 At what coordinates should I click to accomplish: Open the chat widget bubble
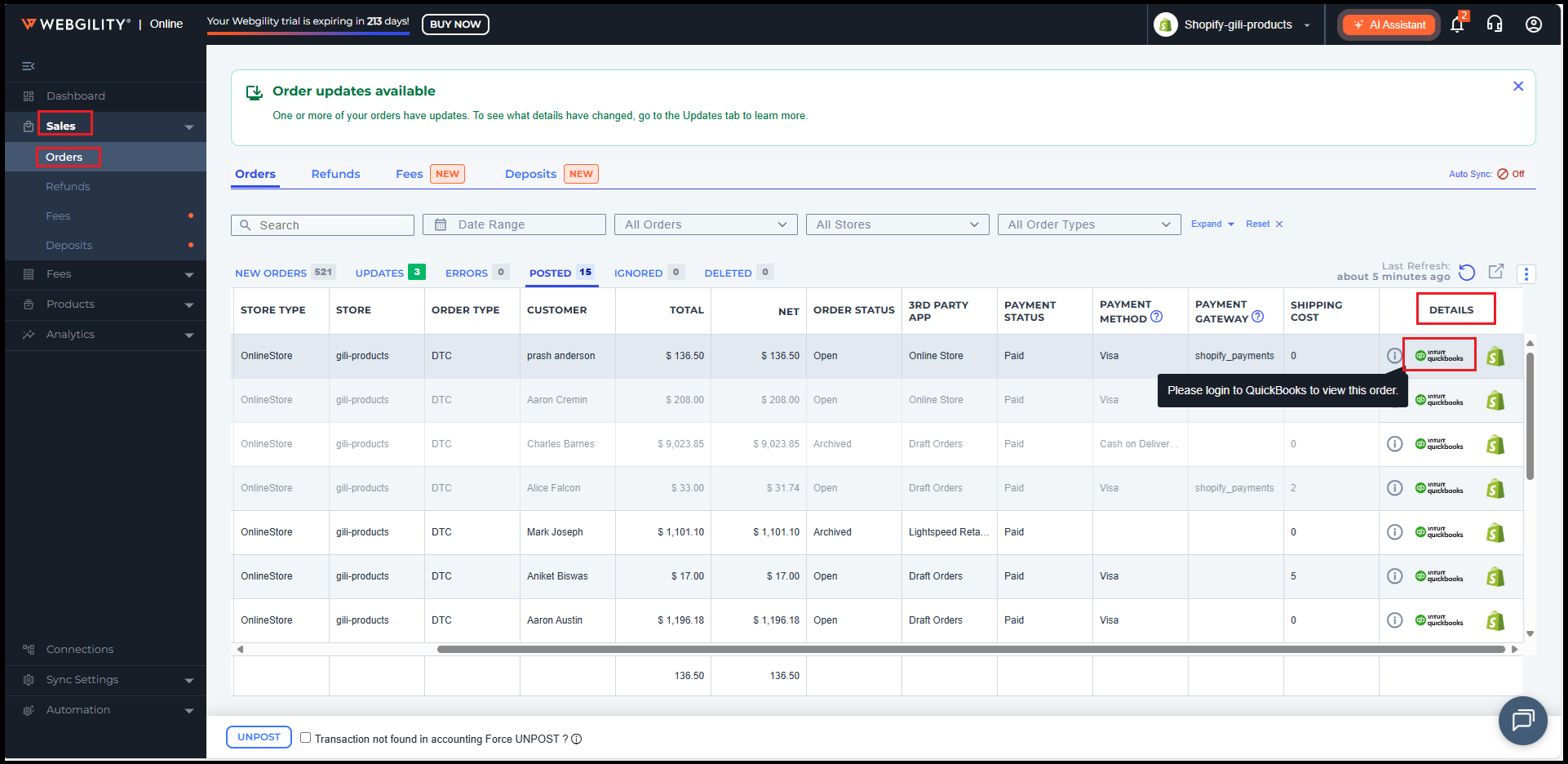click(x=1522, y=720)
